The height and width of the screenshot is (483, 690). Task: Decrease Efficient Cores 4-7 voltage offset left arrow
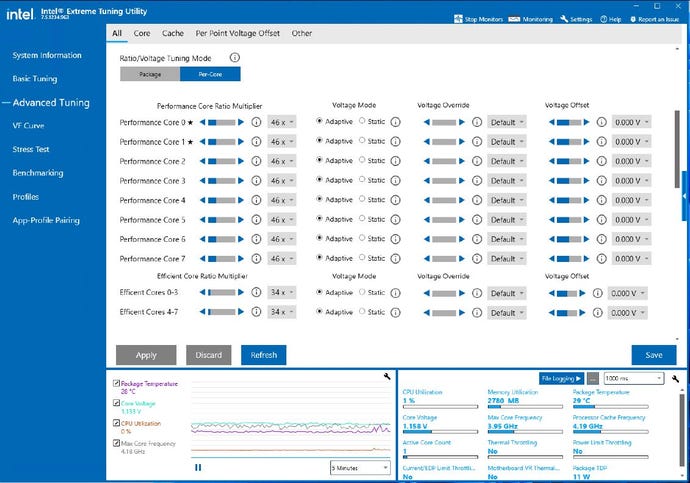[552, 313]
